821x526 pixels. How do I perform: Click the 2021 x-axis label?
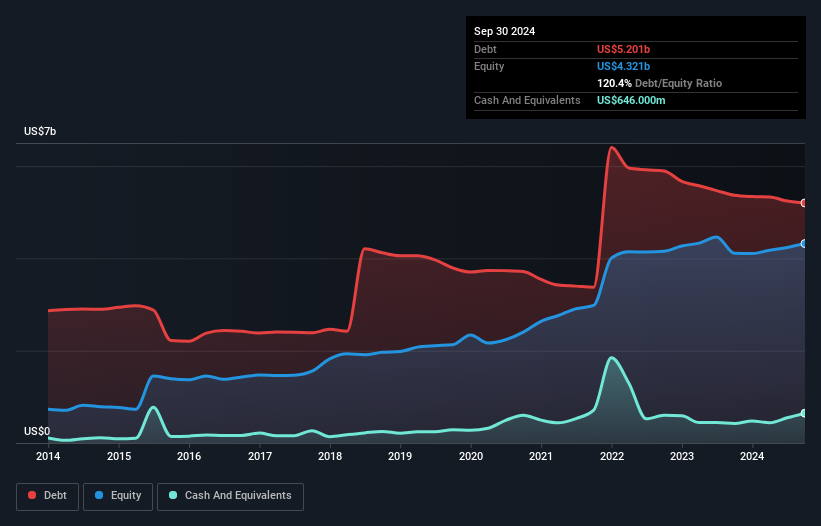point(541,456)
